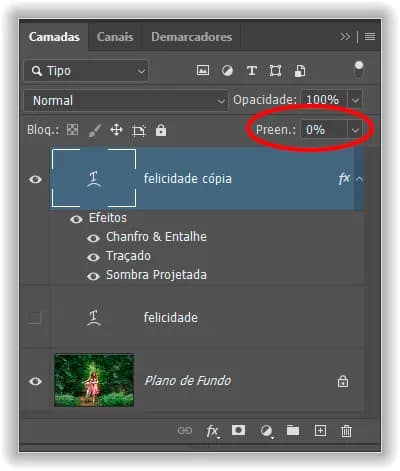Viewport: 400px width, 471px height.
Task: Delete layer with trash icon
Action: click(x=346, y=431)
